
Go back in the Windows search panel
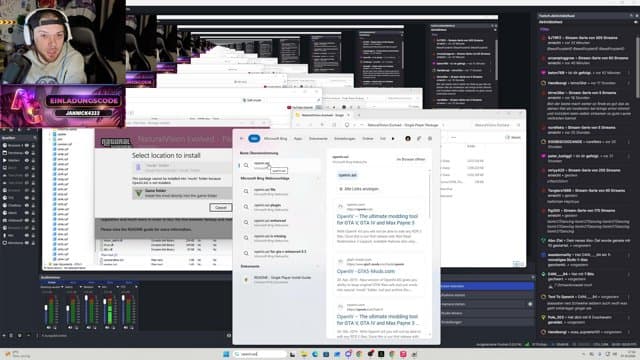[241, 138]
